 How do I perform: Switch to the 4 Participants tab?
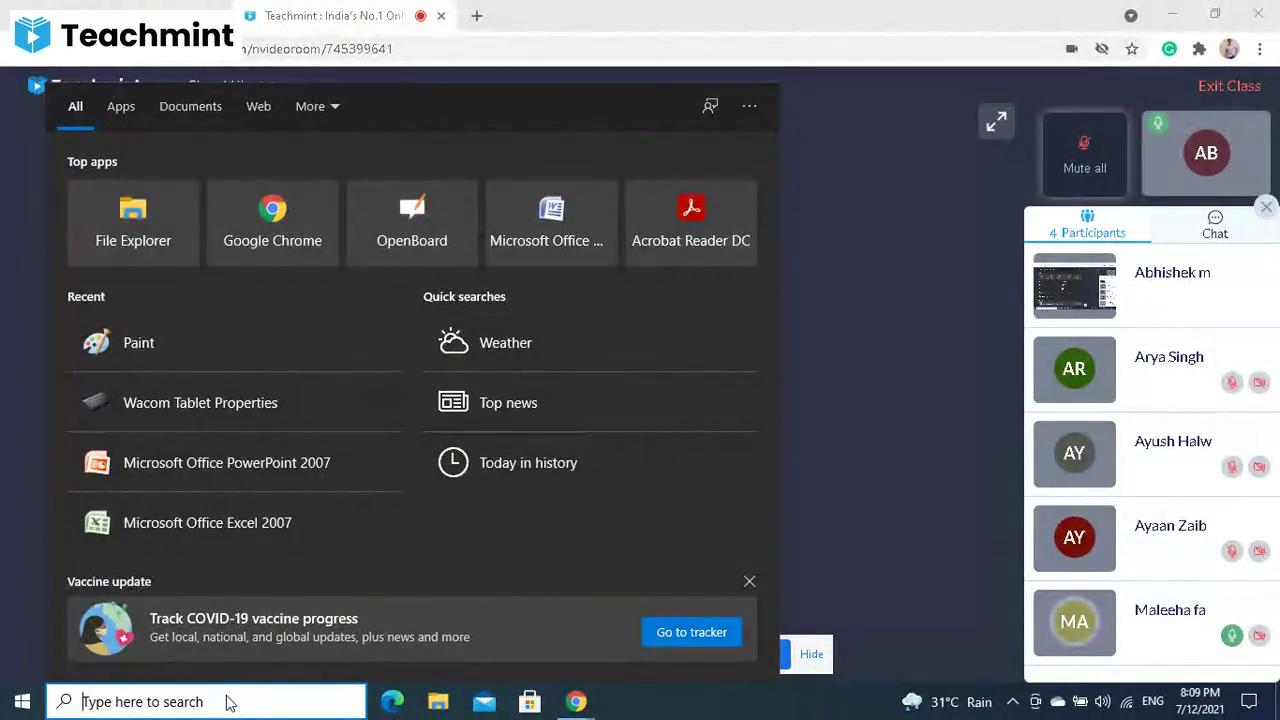point(1087,224)
